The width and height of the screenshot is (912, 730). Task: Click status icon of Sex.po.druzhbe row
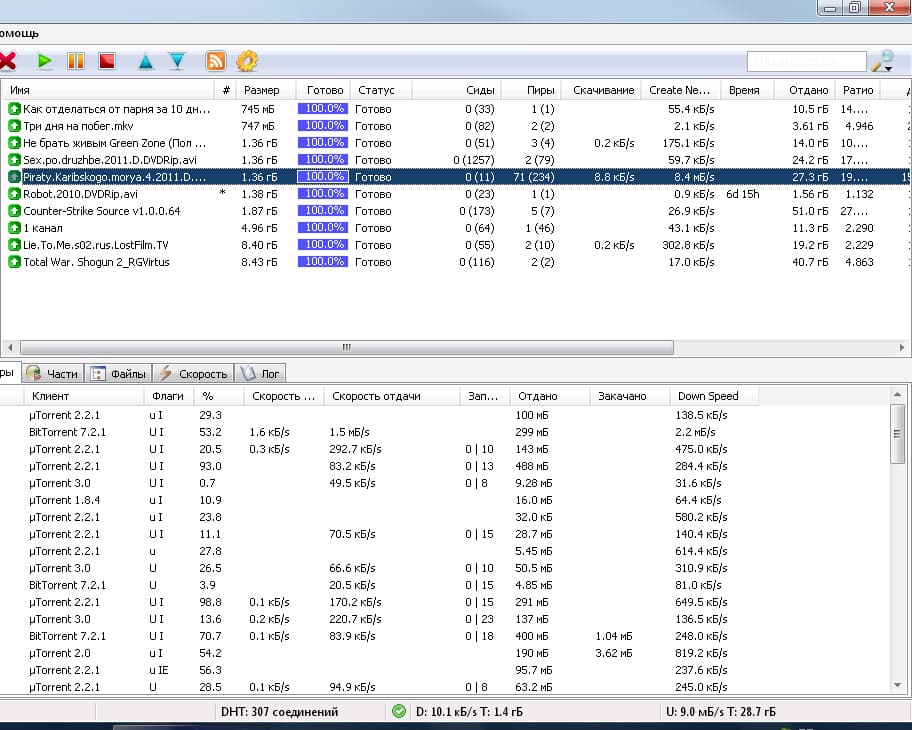pyautogui.click(x=14, y=159)
